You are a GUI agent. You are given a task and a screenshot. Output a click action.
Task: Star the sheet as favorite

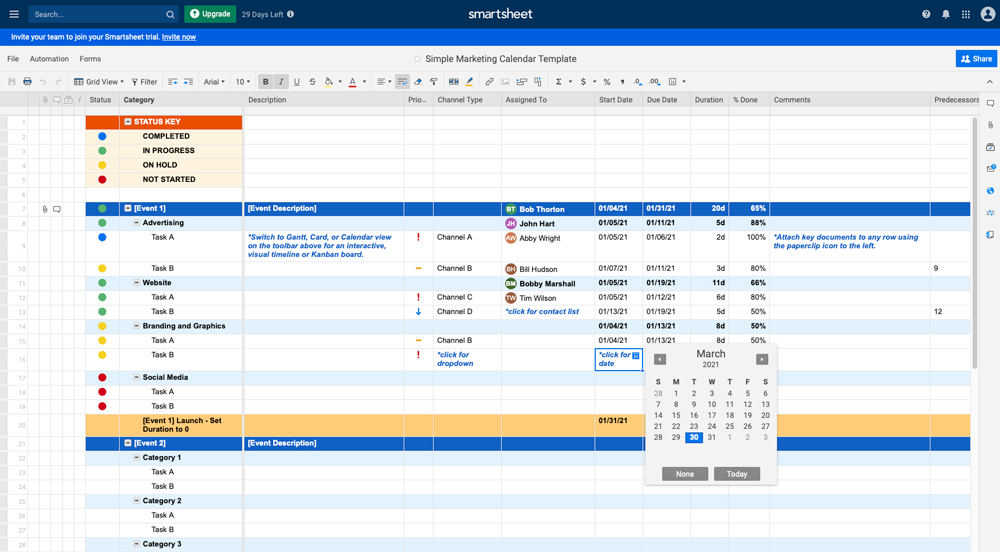(x=417, y=59)
